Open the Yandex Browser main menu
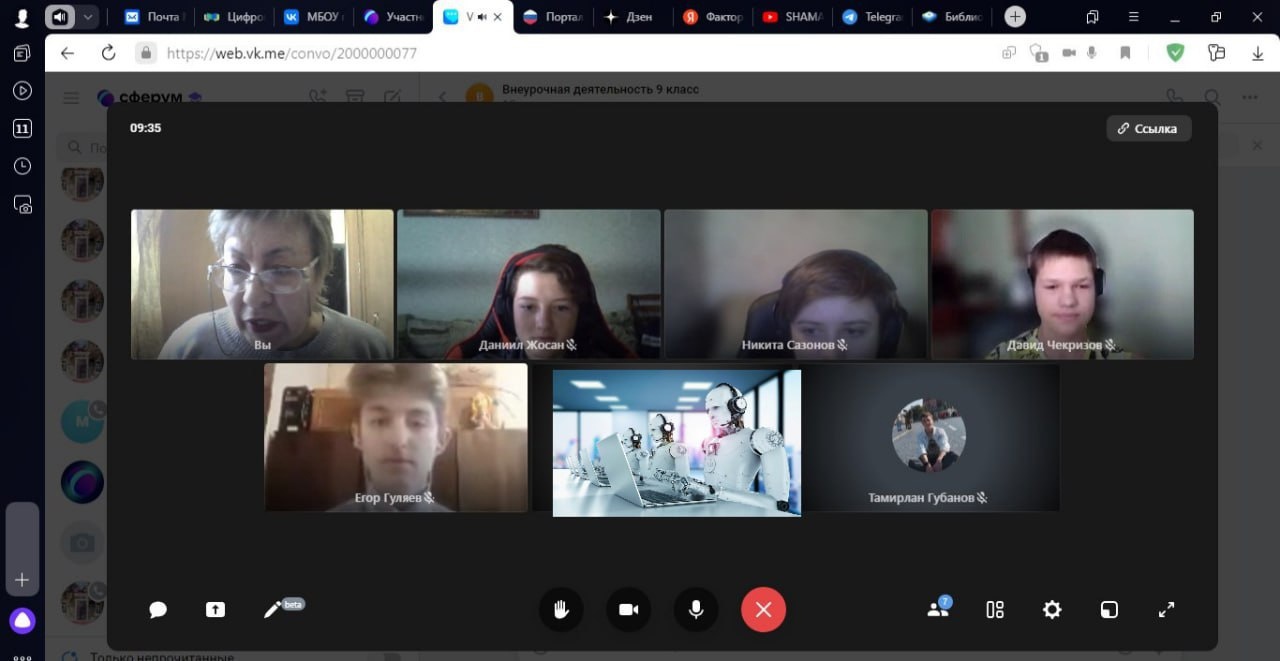Viewport: 1280px width, 661px height. click(x=1133, y=17)
